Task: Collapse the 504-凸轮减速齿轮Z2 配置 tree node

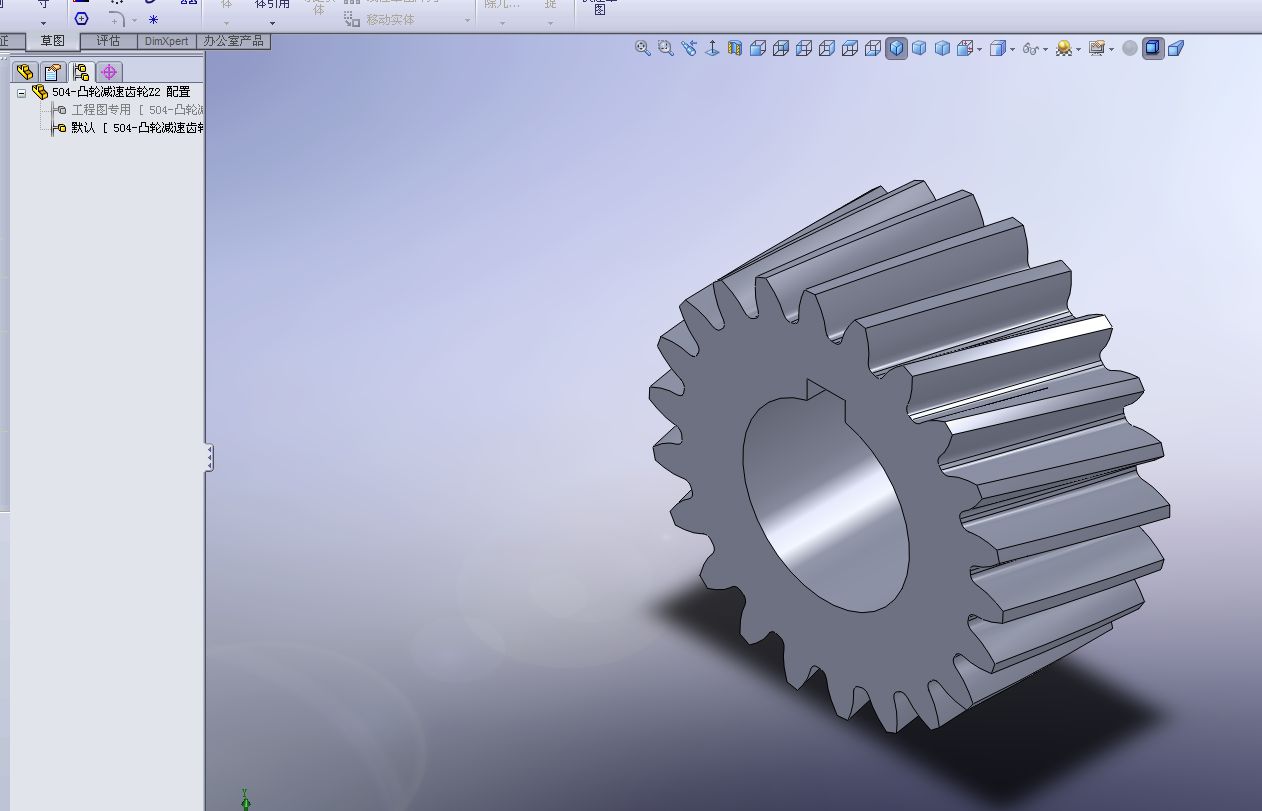Action: (x=22, y=92)
